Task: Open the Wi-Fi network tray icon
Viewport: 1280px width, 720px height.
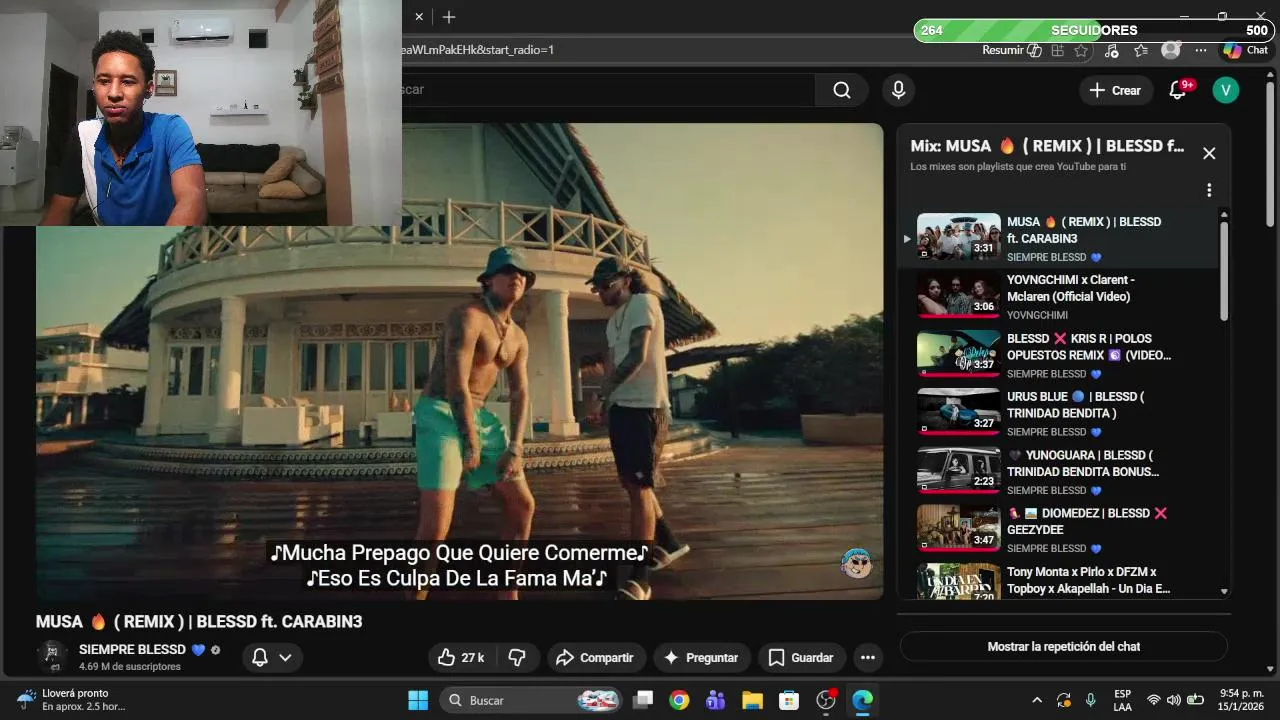Action: [x=1154, y=700]
